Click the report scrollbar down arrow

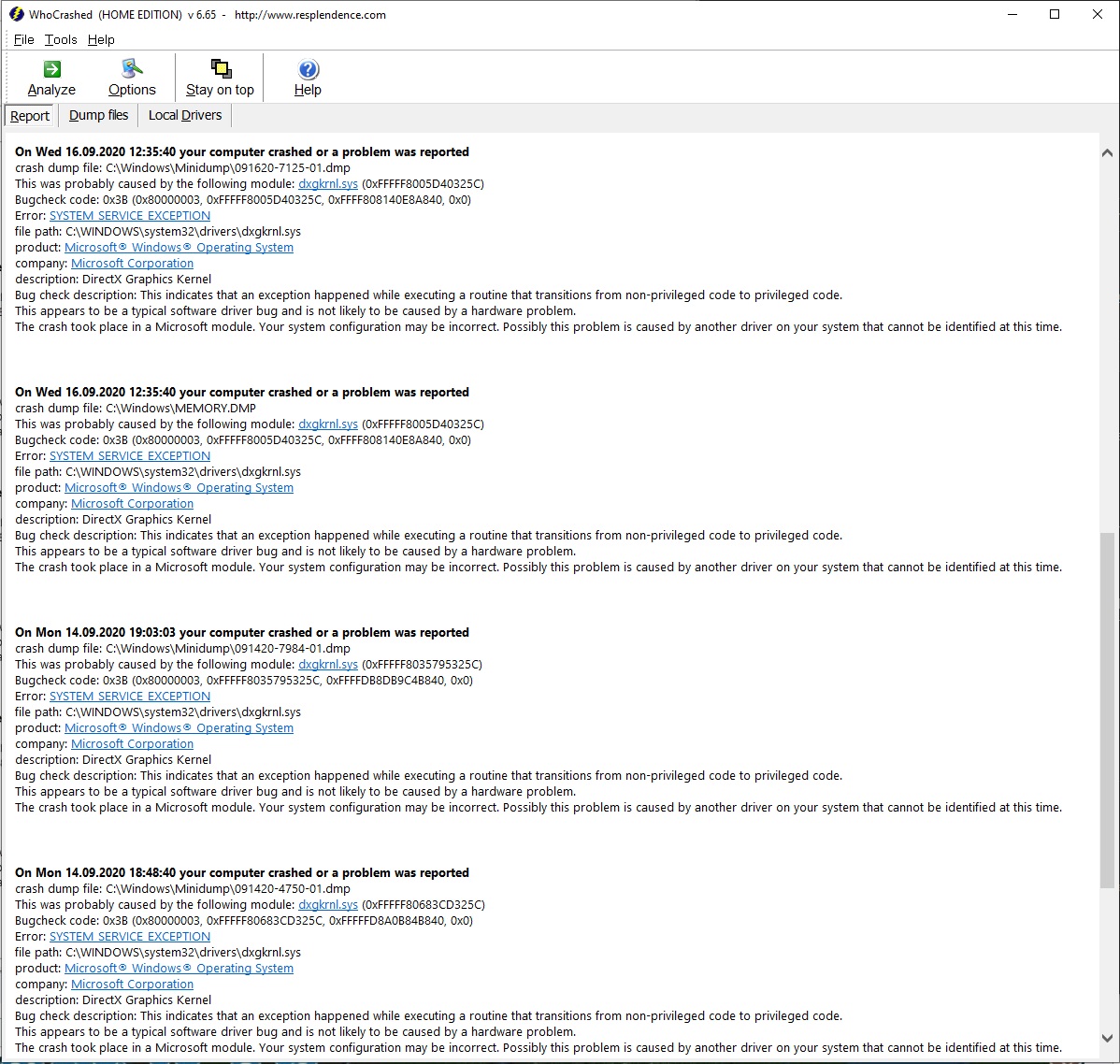coord(1107,1038)
